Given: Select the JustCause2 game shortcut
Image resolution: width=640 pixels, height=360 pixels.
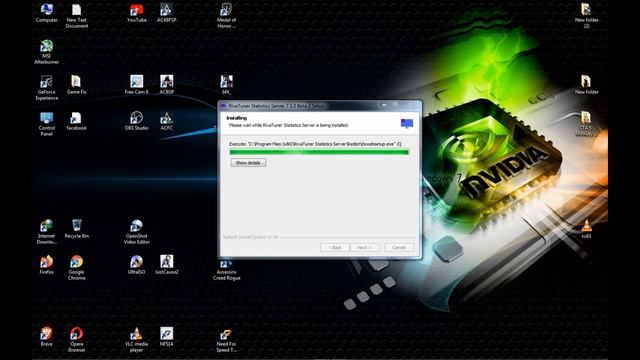Looking at the screenshot, I should (x=166, y=265).
